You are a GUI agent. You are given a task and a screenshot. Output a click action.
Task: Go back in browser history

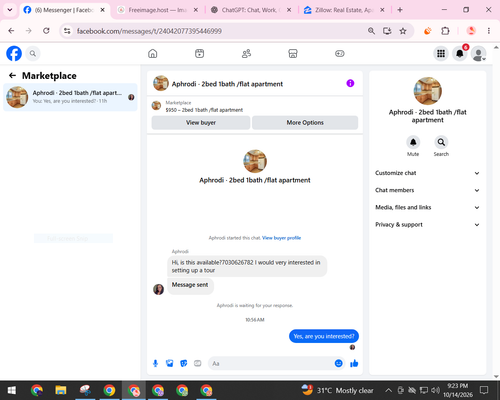(x=11, y=31)
